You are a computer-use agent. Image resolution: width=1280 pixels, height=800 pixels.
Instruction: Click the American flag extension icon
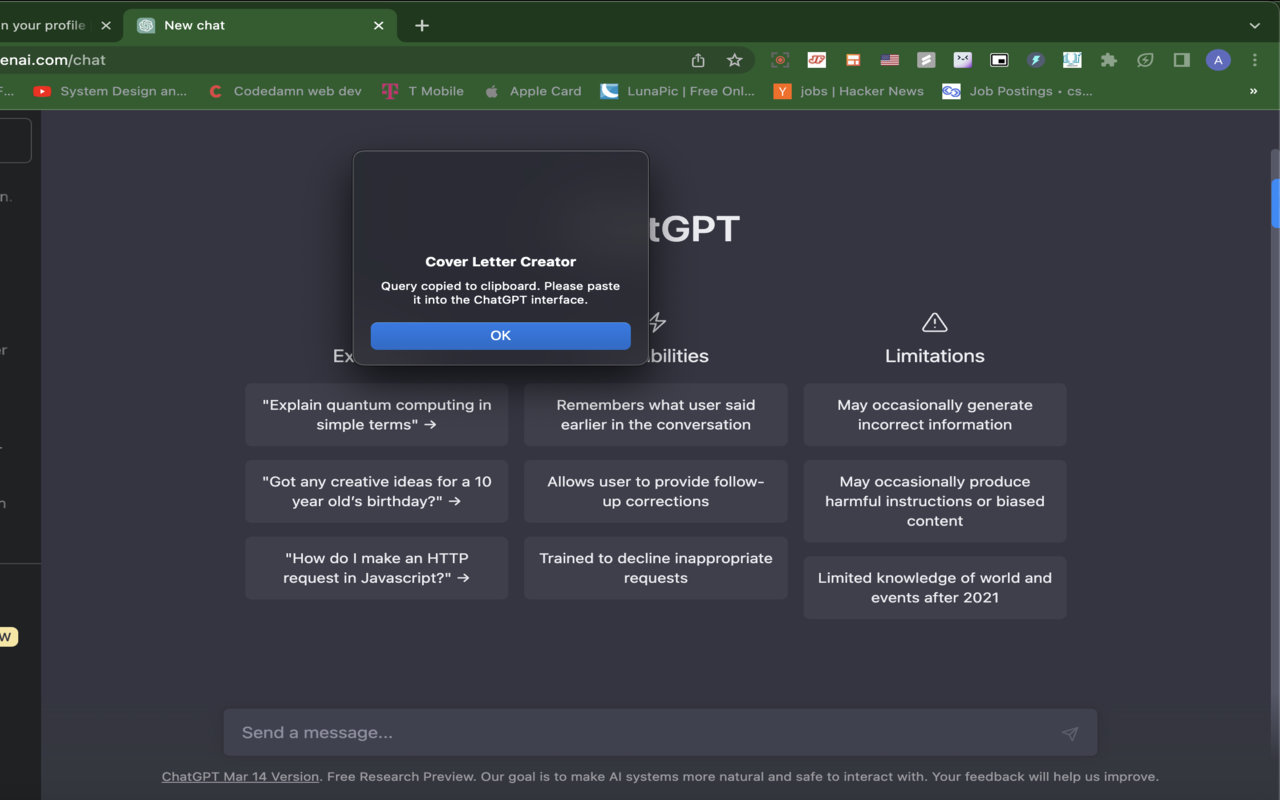pyautogui.click(x=889, y=60)
